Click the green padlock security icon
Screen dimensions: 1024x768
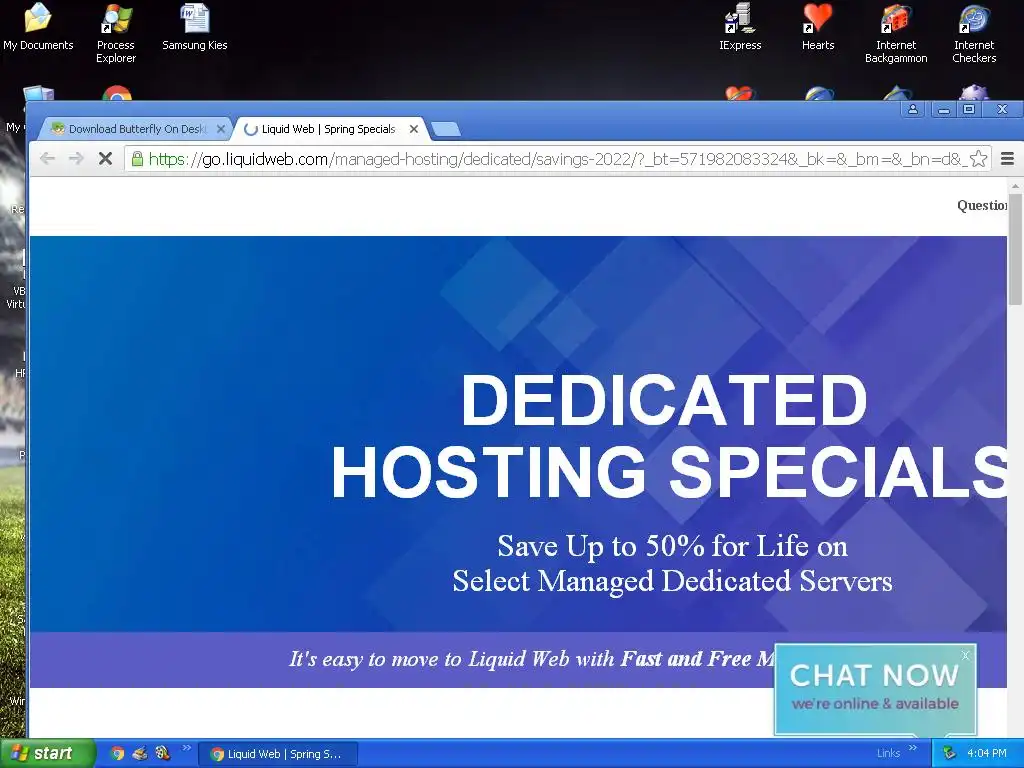coord(137,159)
